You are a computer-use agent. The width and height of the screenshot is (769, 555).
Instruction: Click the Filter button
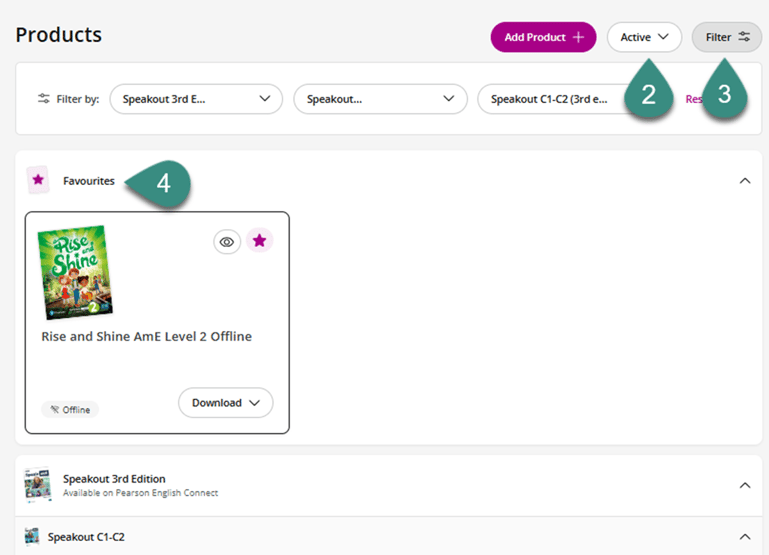point(726,37)
